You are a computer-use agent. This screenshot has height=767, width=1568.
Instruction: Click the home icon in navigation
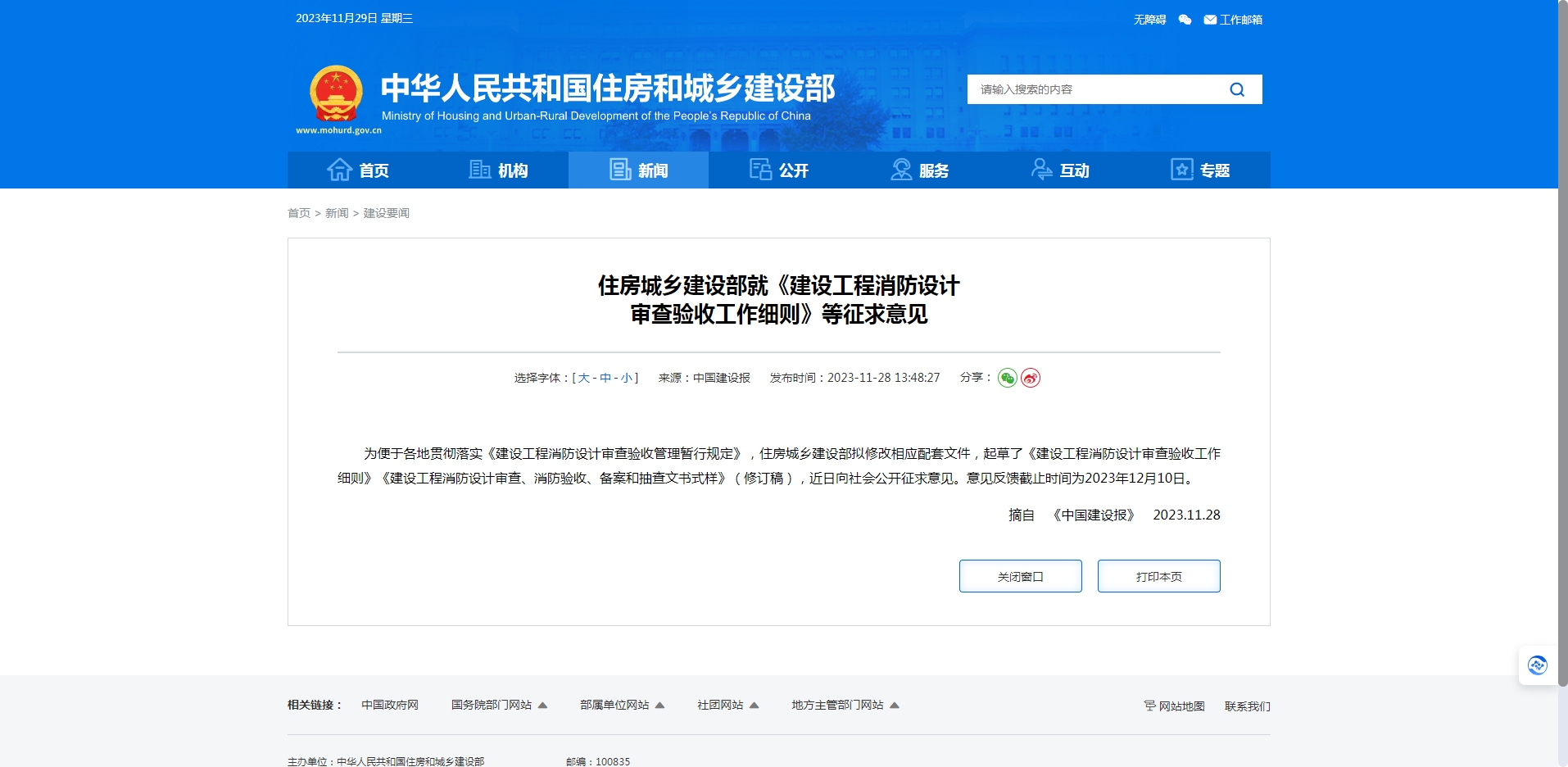coord(339,170)
